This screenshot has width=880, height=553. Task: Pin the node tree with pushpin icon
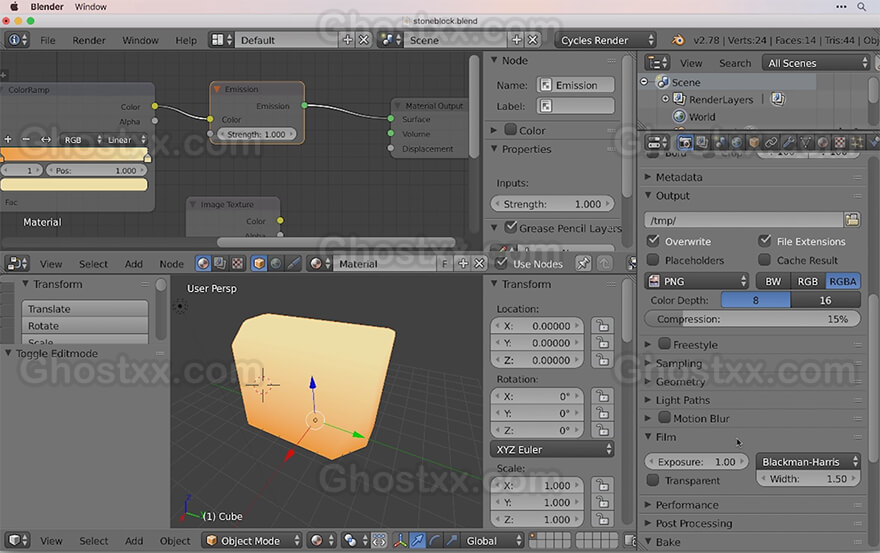point(583,263)
